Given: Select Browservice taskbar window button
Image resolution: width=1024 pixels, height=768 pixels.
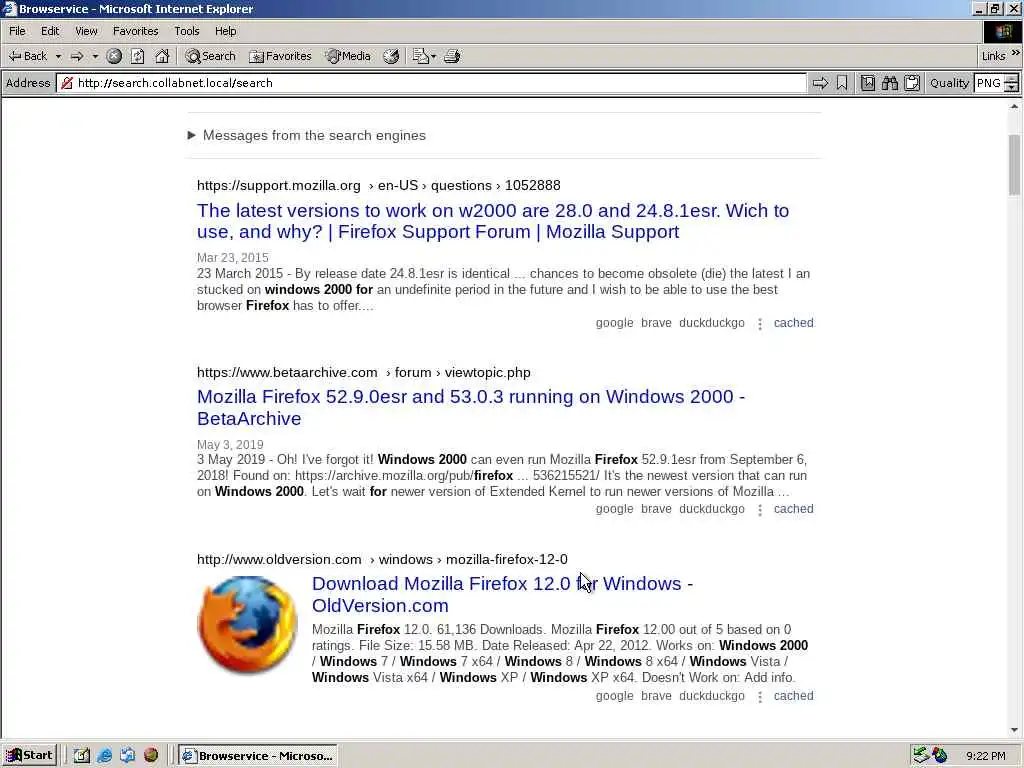Looking at the screenshot, I should tap(258, 756).
